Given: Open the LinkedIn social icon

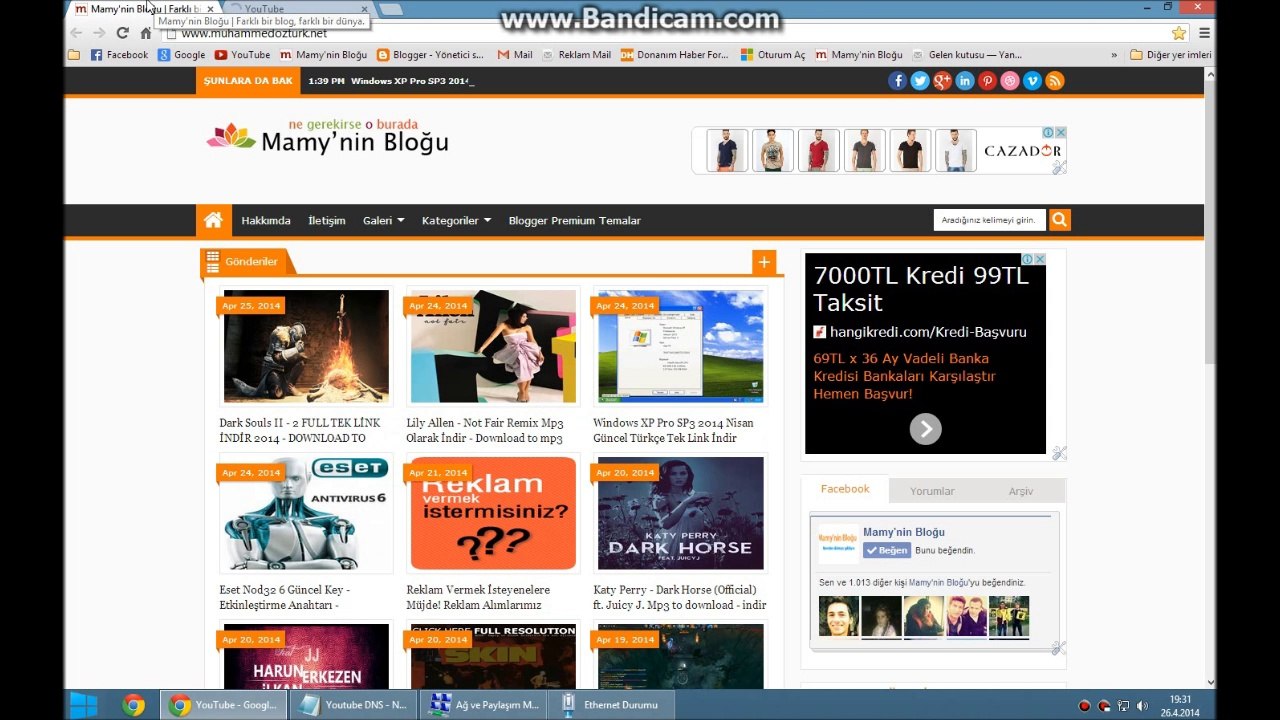Looking at the screenshot, I should click(x=965, y=81).
